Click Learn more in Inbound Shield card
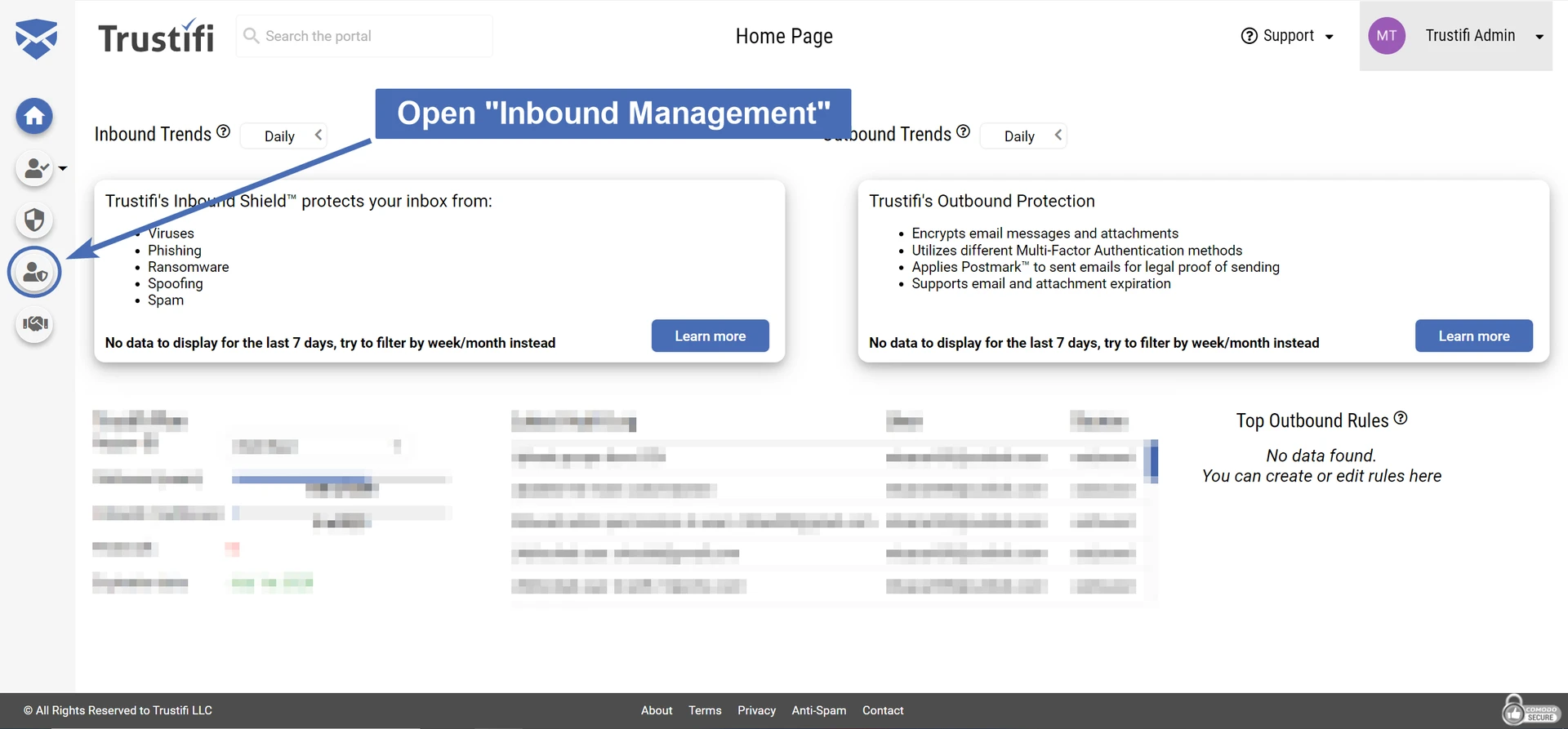The width and height of the screenshot is (1568, 729). (x=710, y=336)
